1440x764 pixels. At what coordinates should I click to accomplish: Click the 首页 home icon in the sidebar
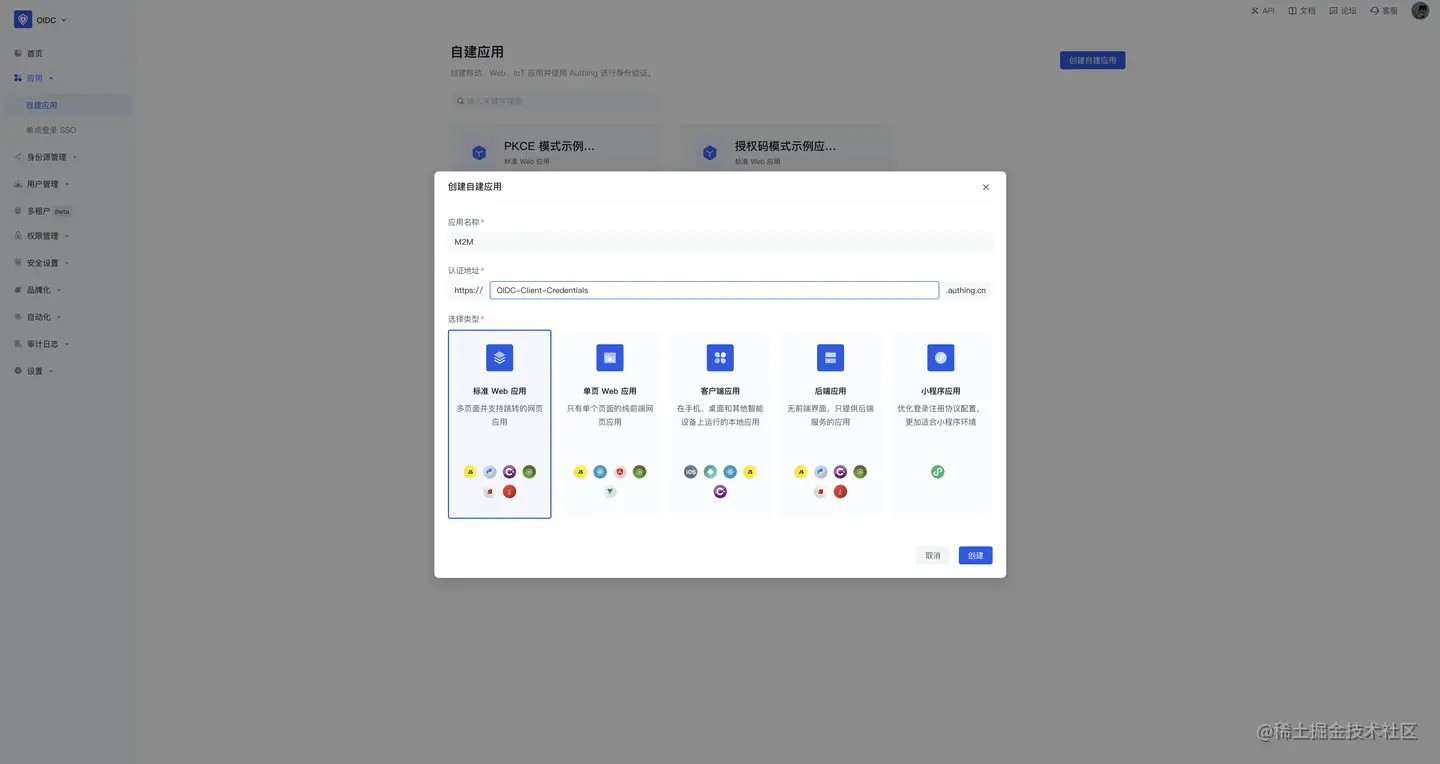[17, 53]
